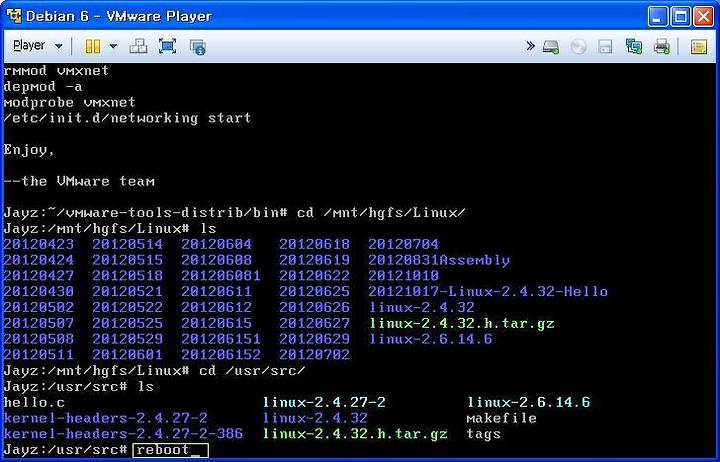Expand hidden toolbar items with the double chevron

pos(530,45)
